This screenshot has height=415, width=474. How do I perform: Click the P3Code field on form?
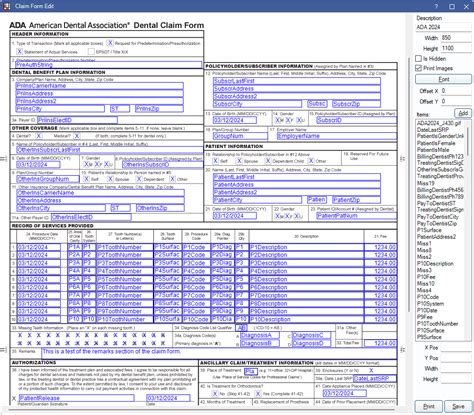coord(196,263)
